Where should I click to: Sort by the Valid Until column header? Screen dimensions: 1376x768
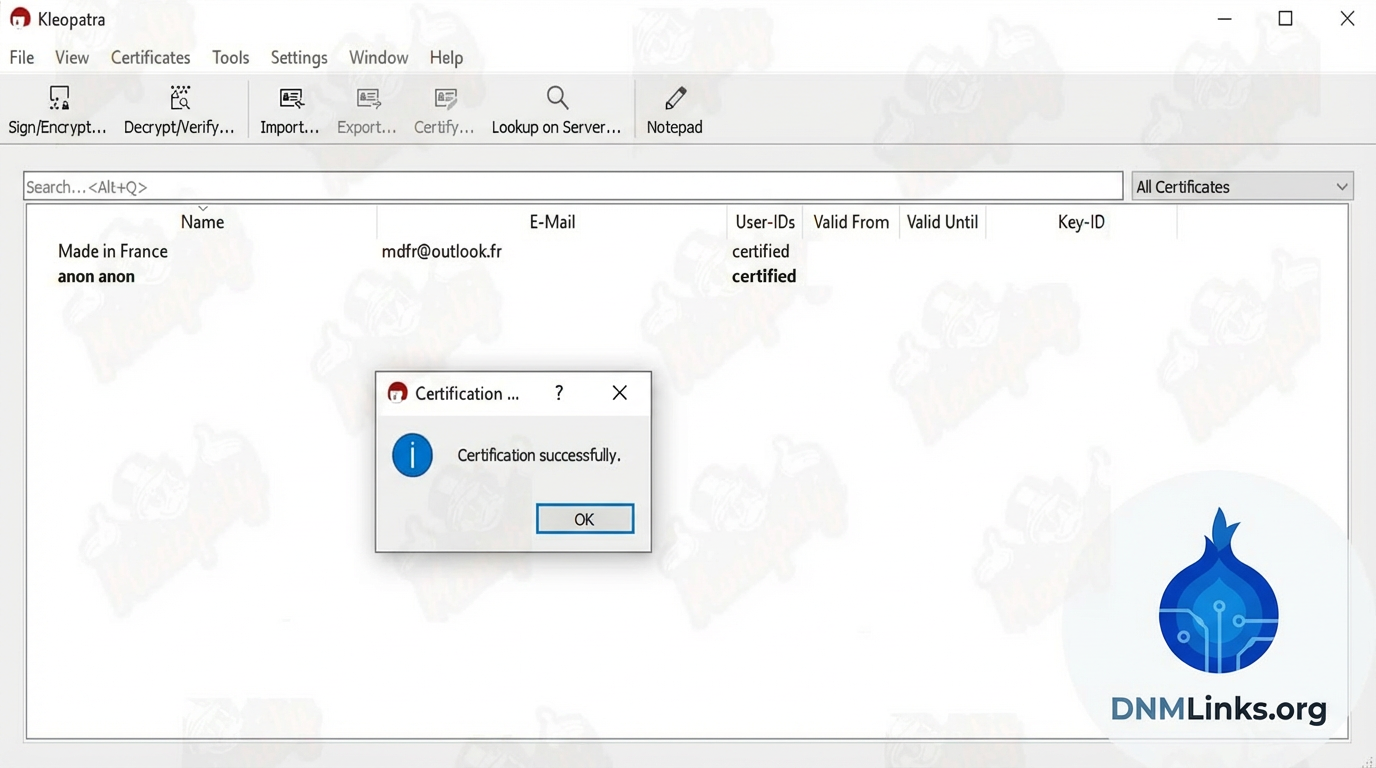942,222
